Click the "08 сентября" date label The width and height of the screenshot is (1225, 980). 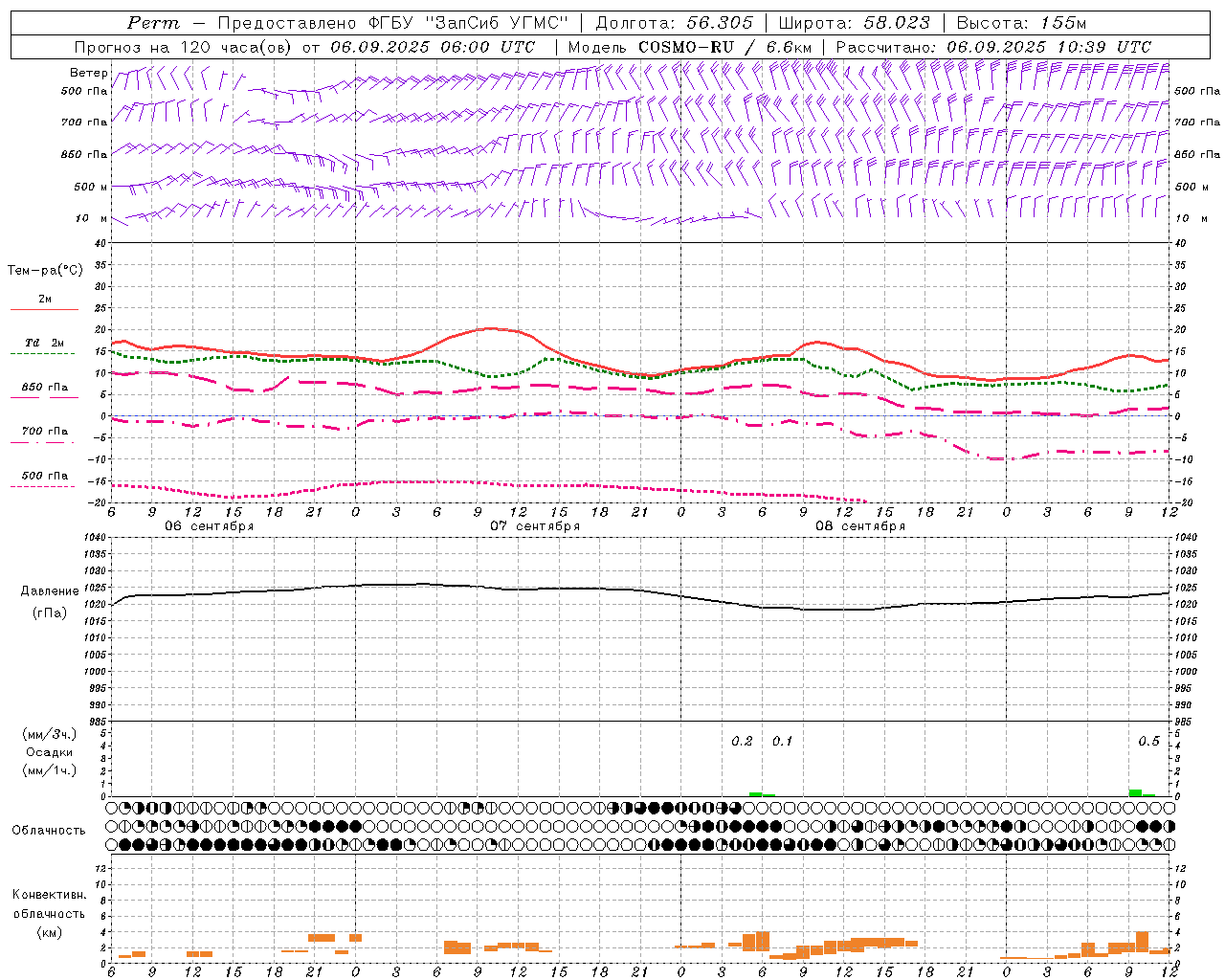point(860,526)
